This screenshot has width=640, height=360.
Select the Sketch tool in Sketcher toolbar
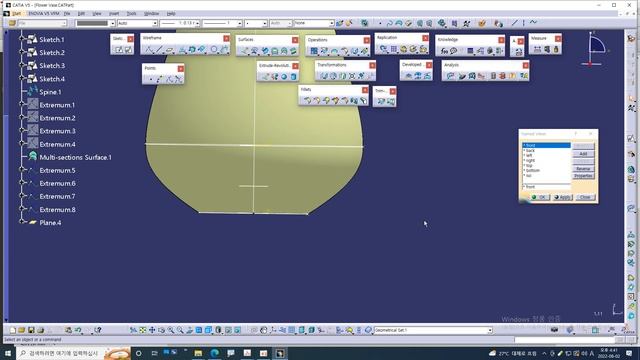click(118, 50)
